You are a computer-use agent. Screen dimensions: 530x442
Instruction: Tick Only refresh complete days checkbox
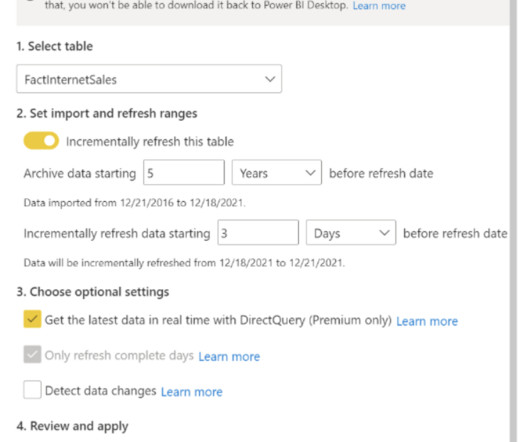pyautogui.click(x=32, y=354)
